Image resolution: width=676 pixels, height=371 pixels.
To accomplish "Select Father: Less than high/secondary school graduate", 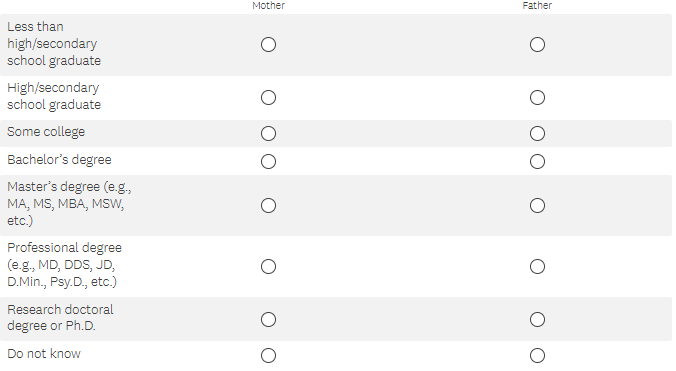I will coord(537,44).
